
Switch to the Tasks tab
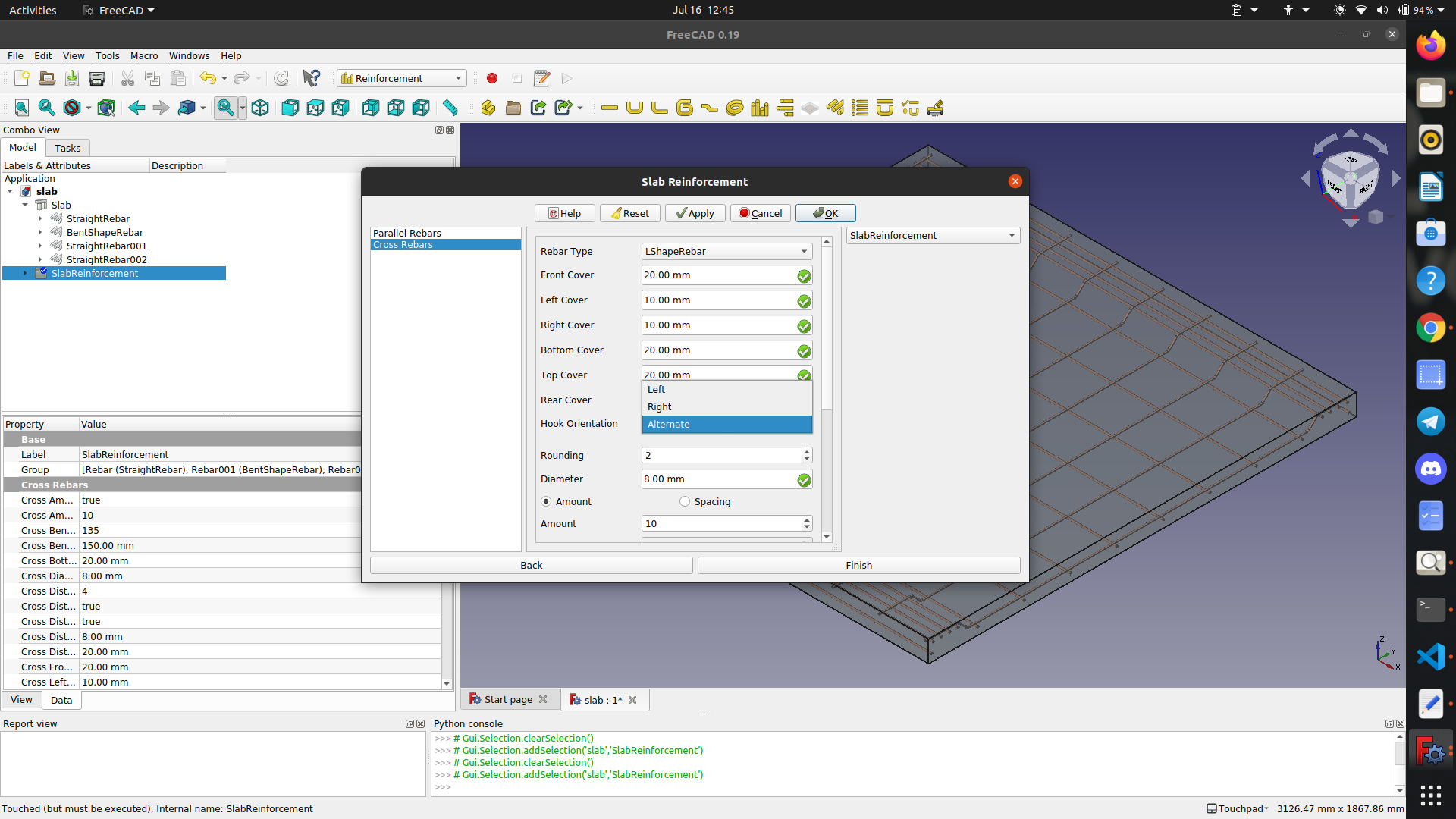(x=67, y=148)
